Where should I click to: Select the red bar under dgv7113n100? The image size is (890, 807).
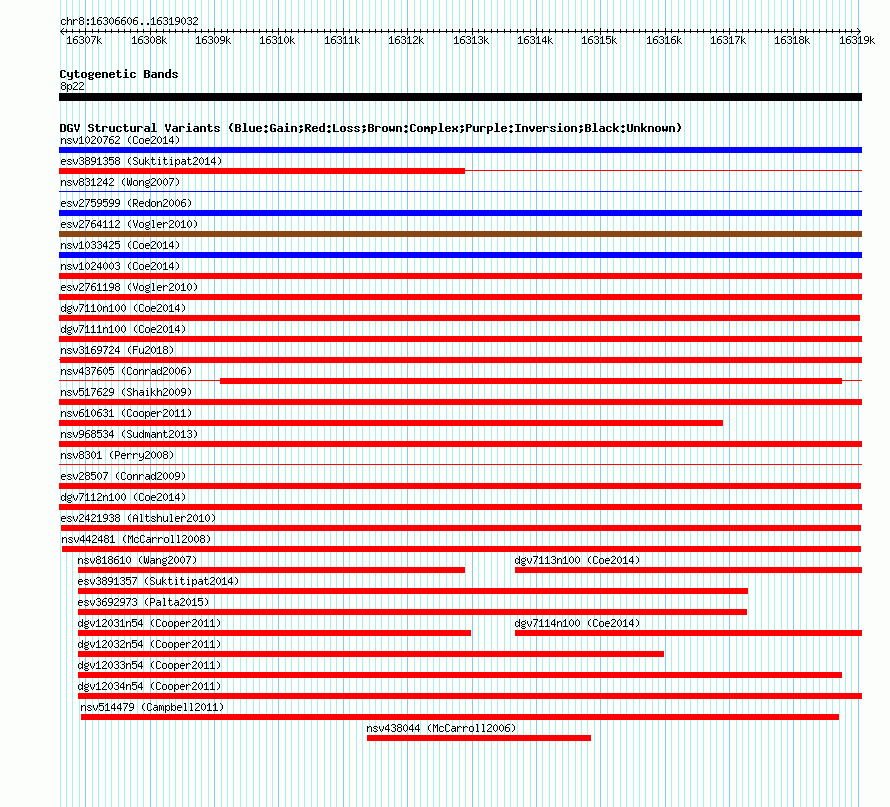689,570
